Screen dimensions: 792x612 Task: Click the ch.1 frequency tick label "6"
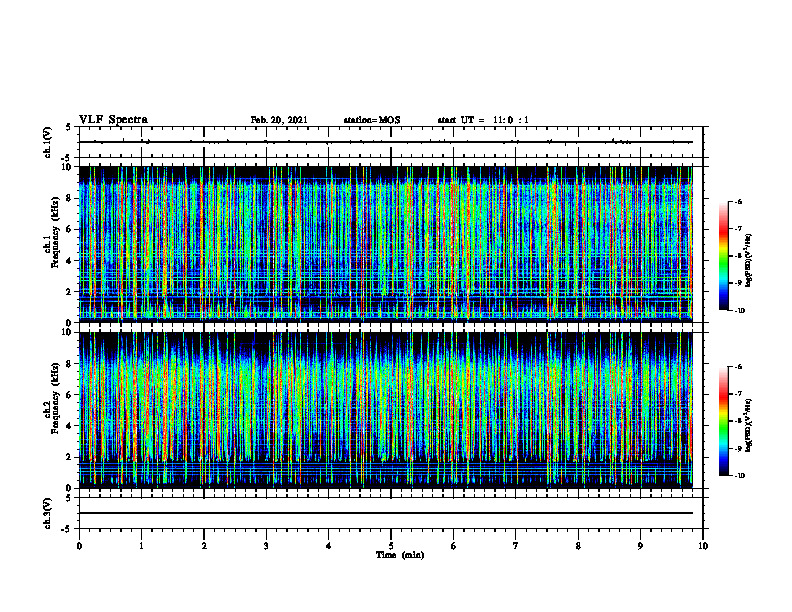tap(69, 229)
